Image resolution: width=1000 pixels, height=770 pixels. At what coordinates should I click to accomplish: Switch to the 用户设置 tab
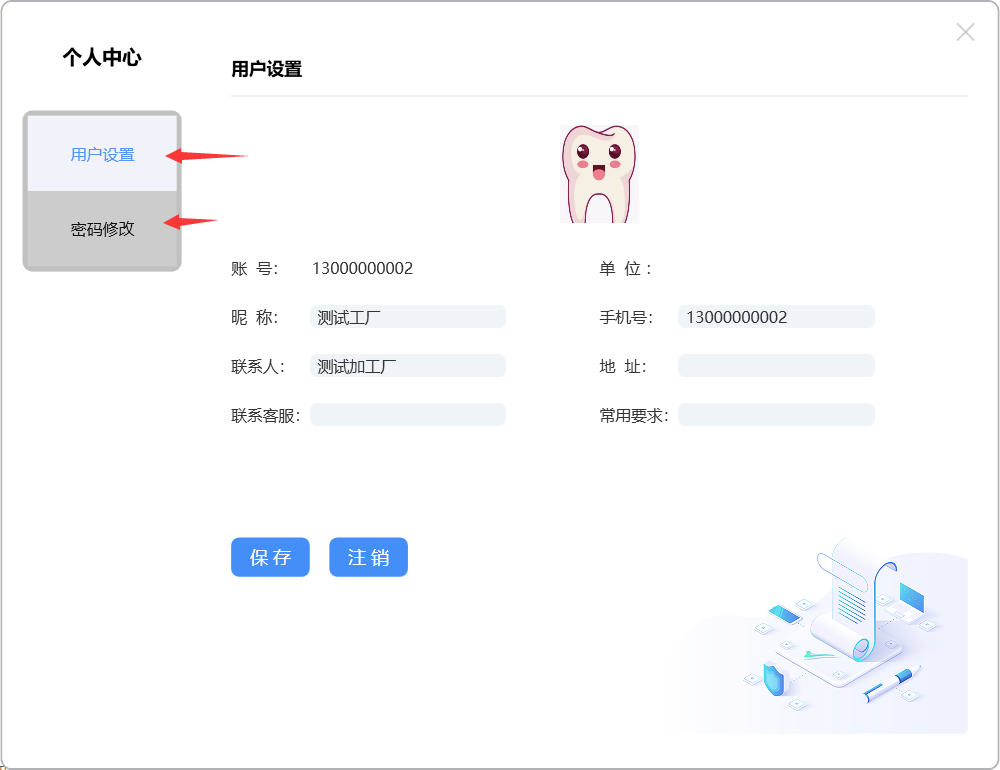102,155
